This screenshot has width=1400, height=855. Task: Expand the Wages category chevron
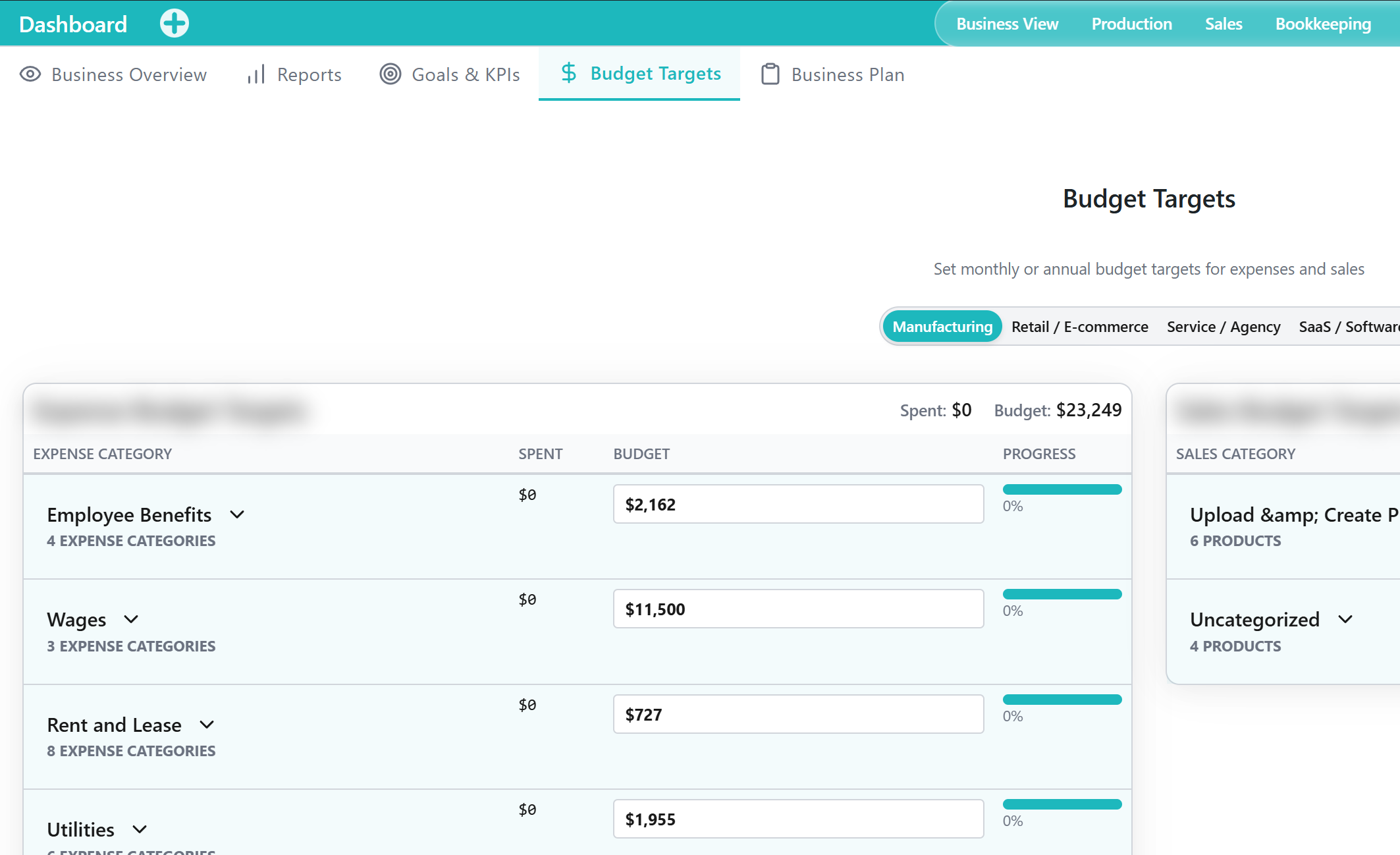click(131, 619)
